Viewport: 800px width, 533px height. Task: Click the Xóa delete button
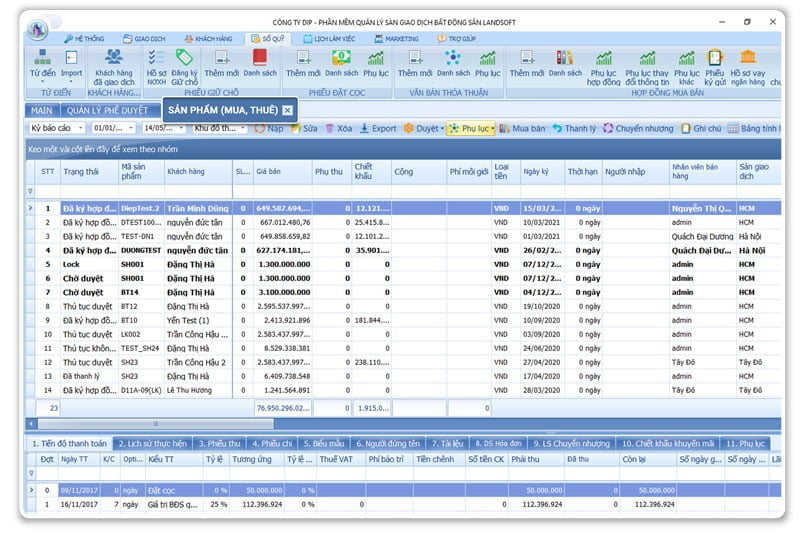pos(339,129)
